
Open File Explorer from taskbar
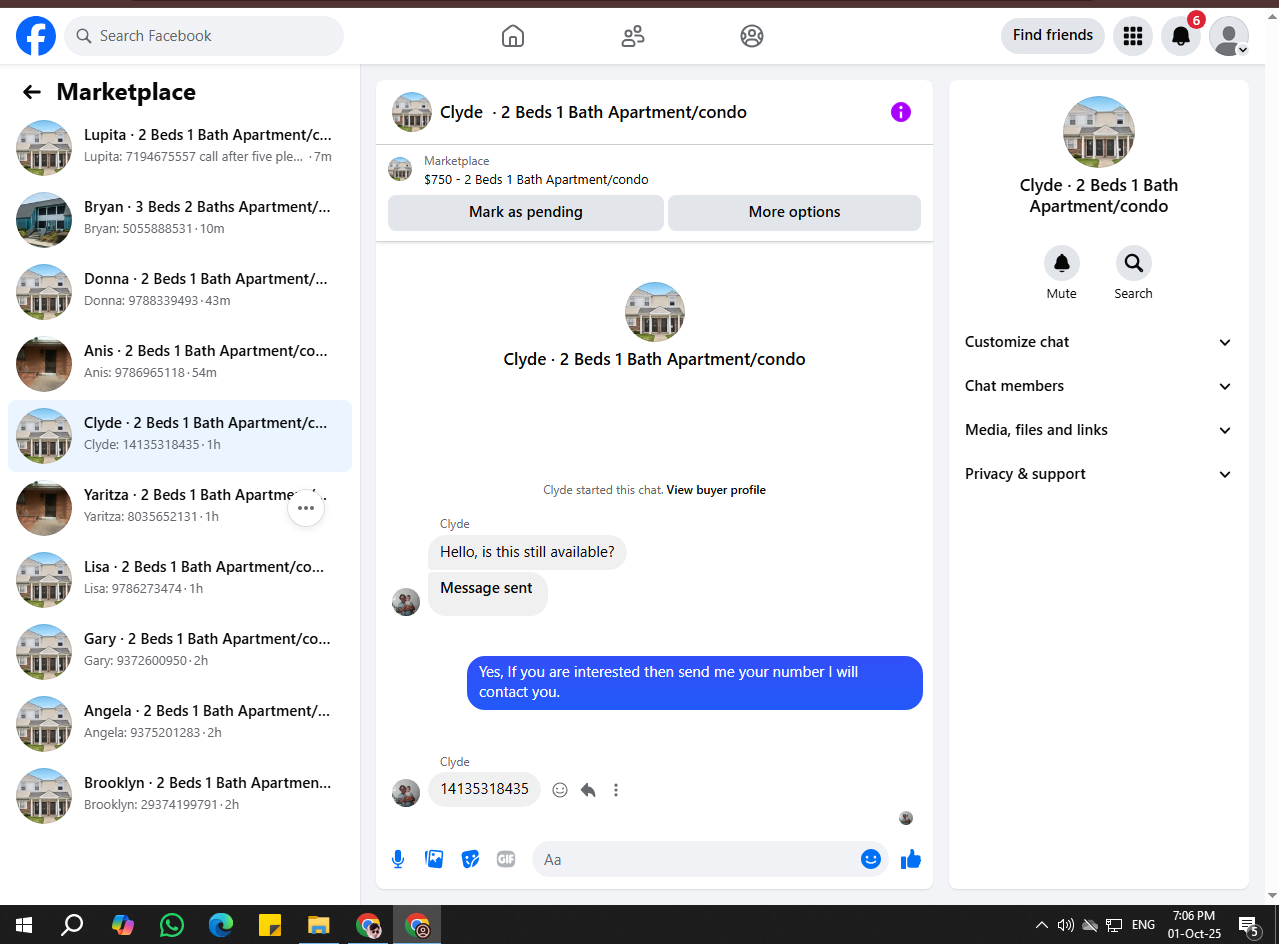(319, 925)
